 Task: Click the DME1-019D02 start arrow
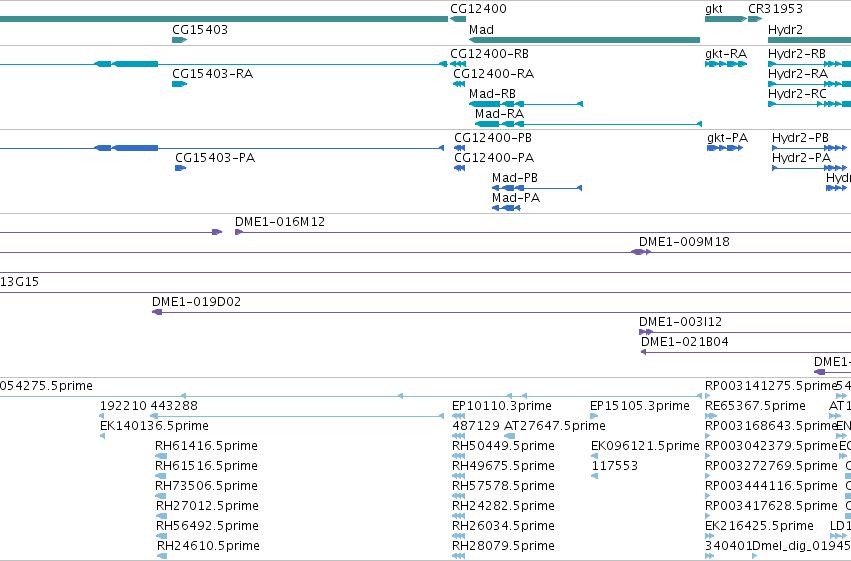(157, 312)
